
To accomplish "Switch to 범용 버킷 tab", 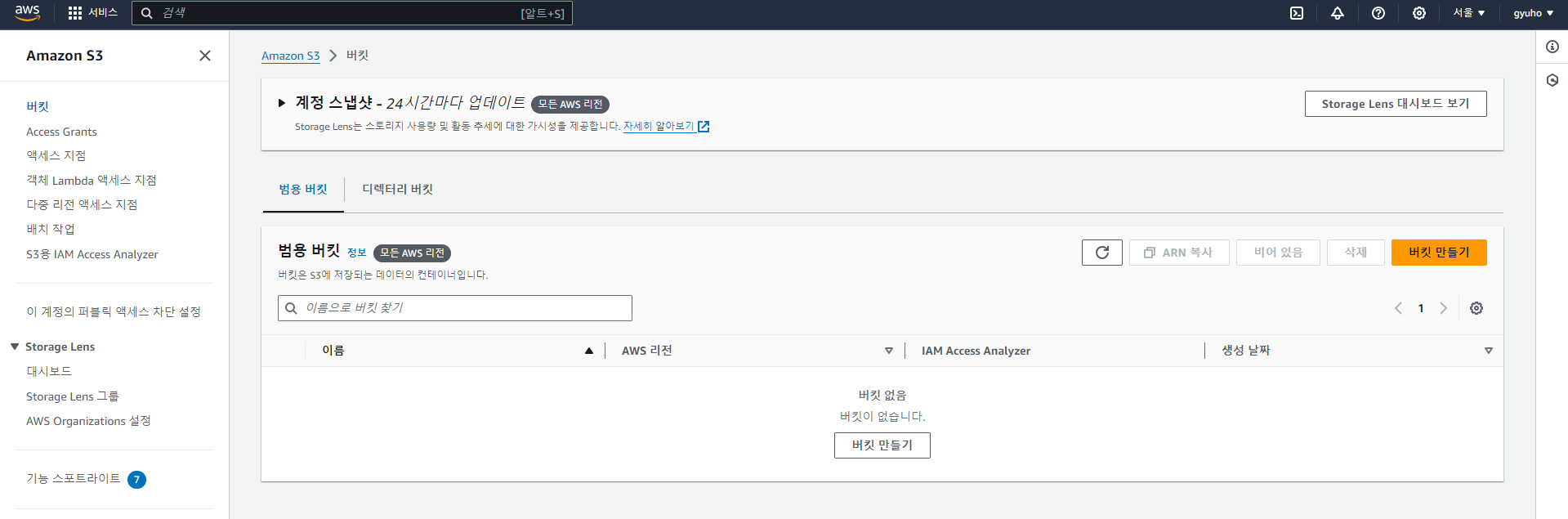I will point(303,190).
